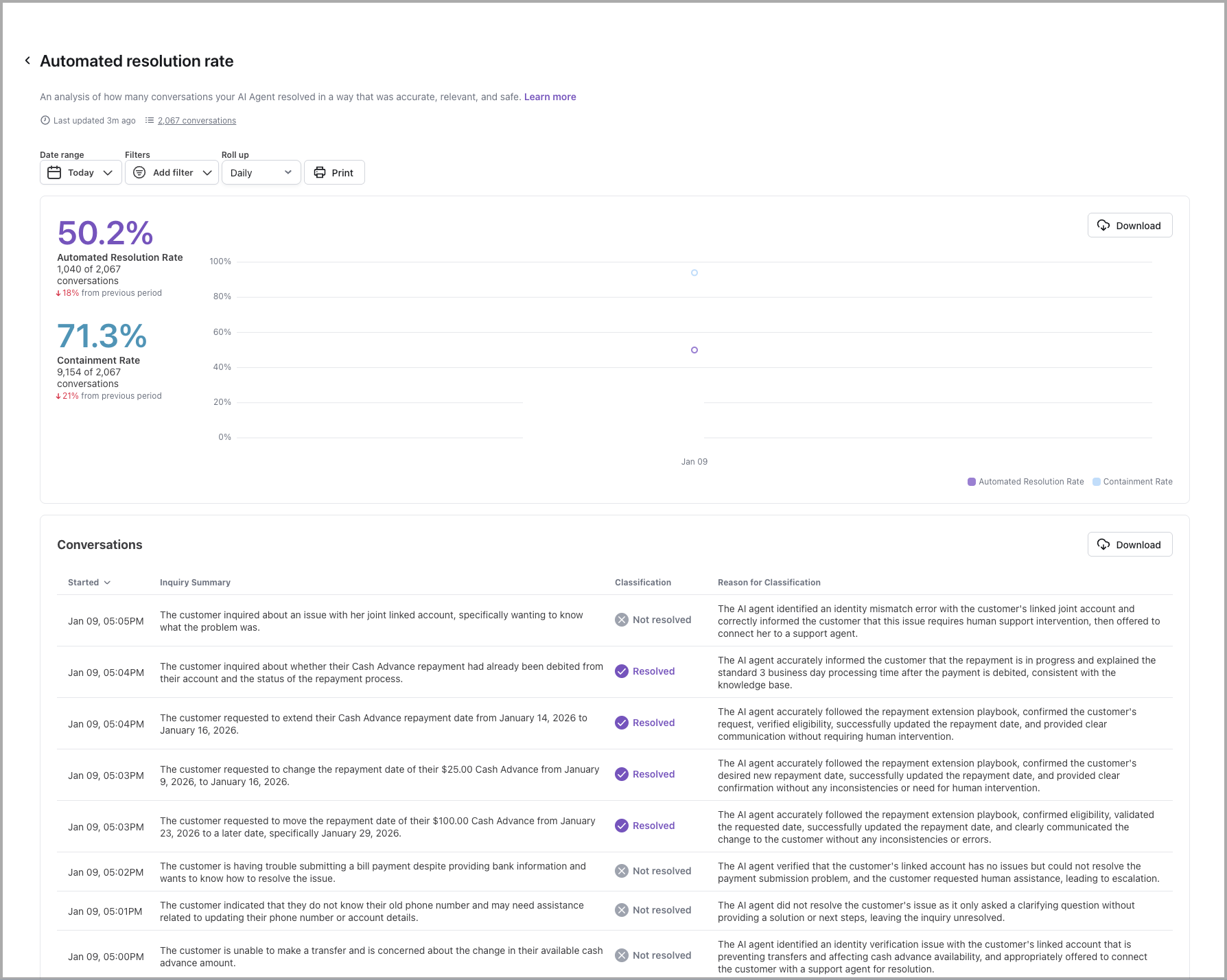Click the clock icon next to Last updated

(45, 120)
